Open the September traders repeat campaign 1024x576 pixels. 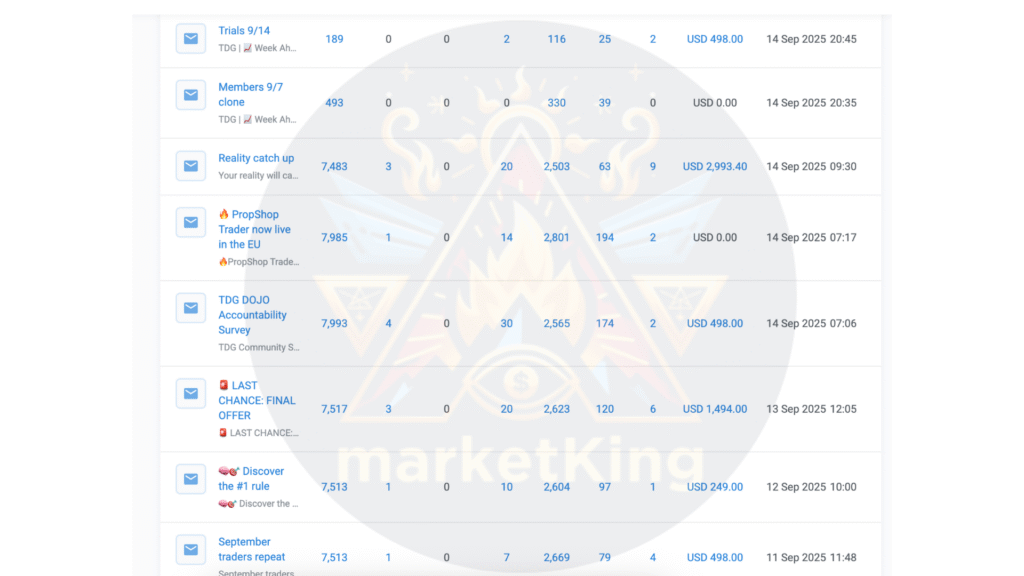[x=251, y=549]
